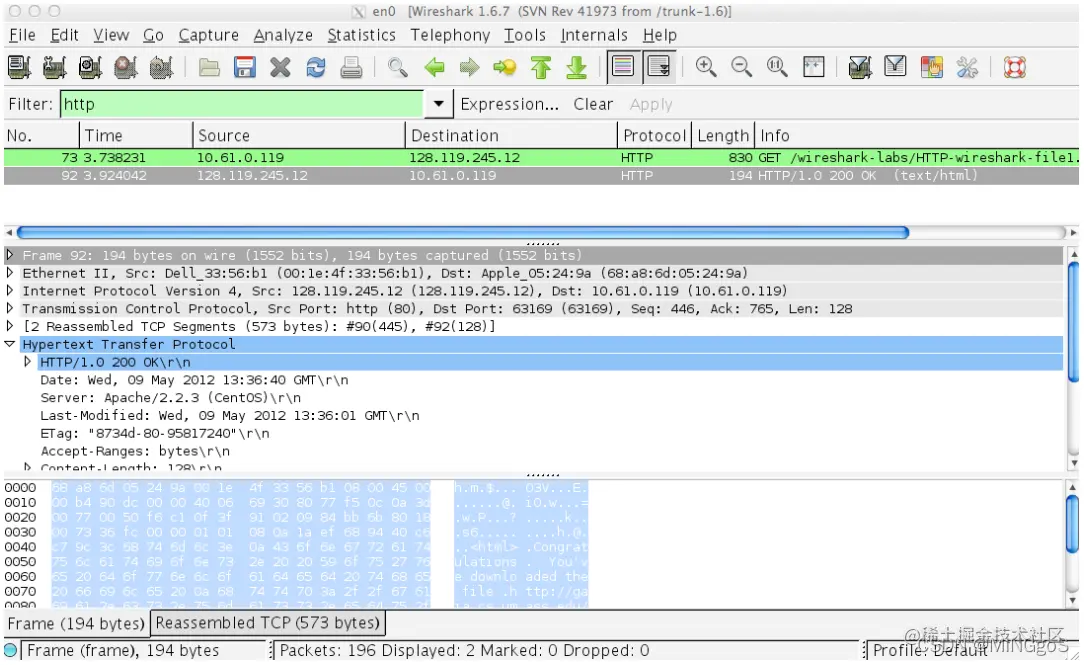
Task: Collapse the Hypertext Transfer Protocol node
Action: click(10, 344)
